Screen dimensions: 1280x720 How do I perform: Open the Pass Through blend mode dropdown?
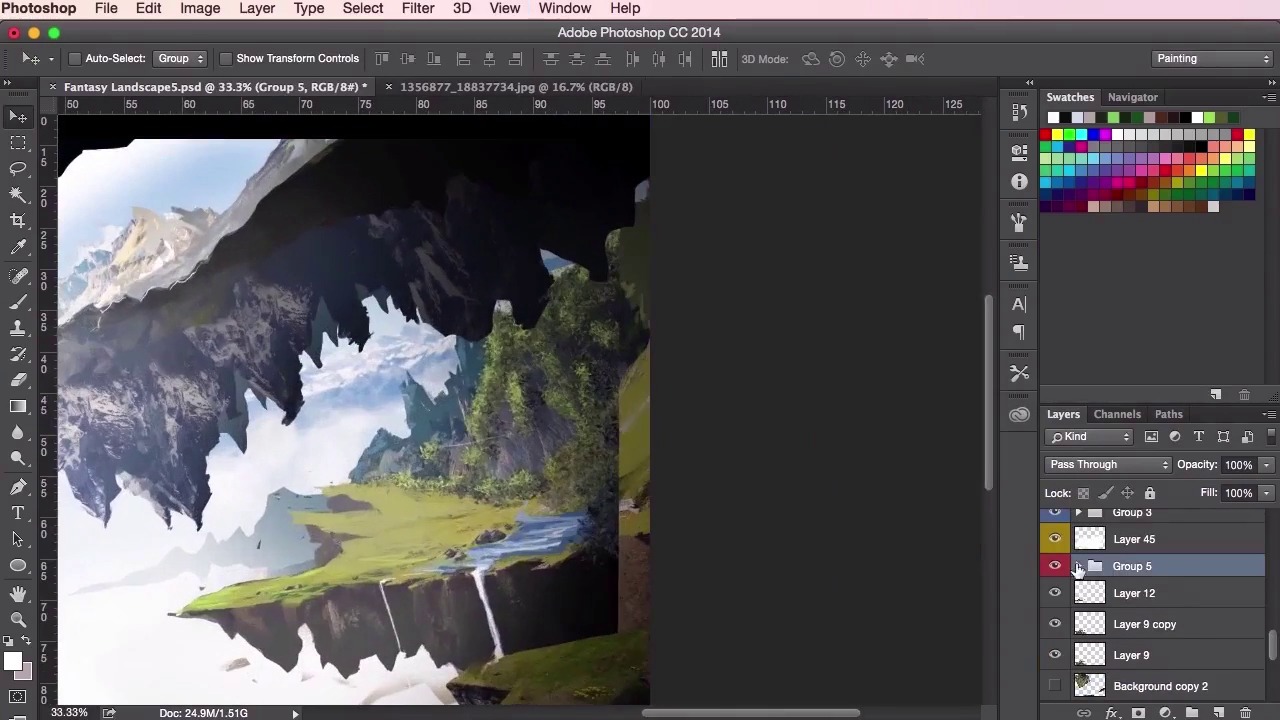click(x=1108, y=465)
